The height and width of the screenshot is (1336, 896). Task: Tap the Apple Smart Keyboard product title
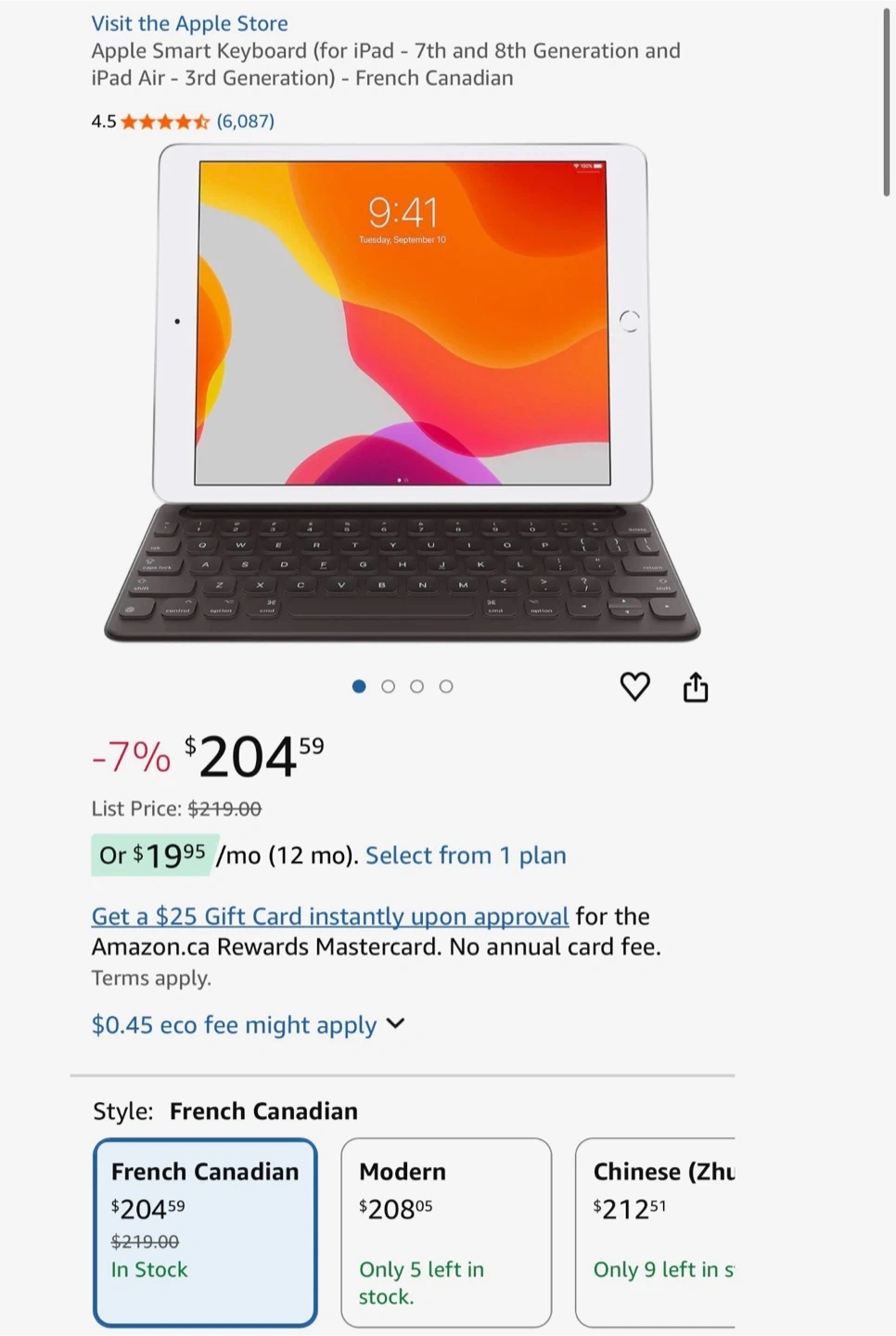pyautogui.click(x=386, y=64)
